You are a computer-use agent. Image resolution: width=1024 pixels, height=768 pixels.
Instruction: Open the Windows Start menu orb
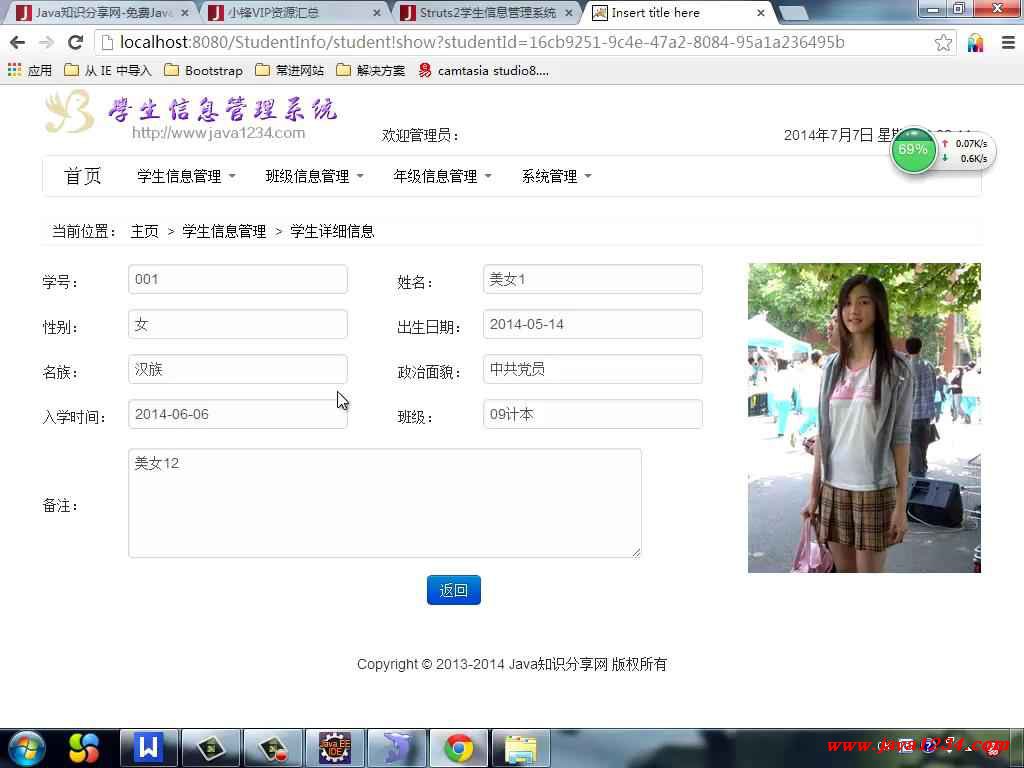click(x=25, y=748)
